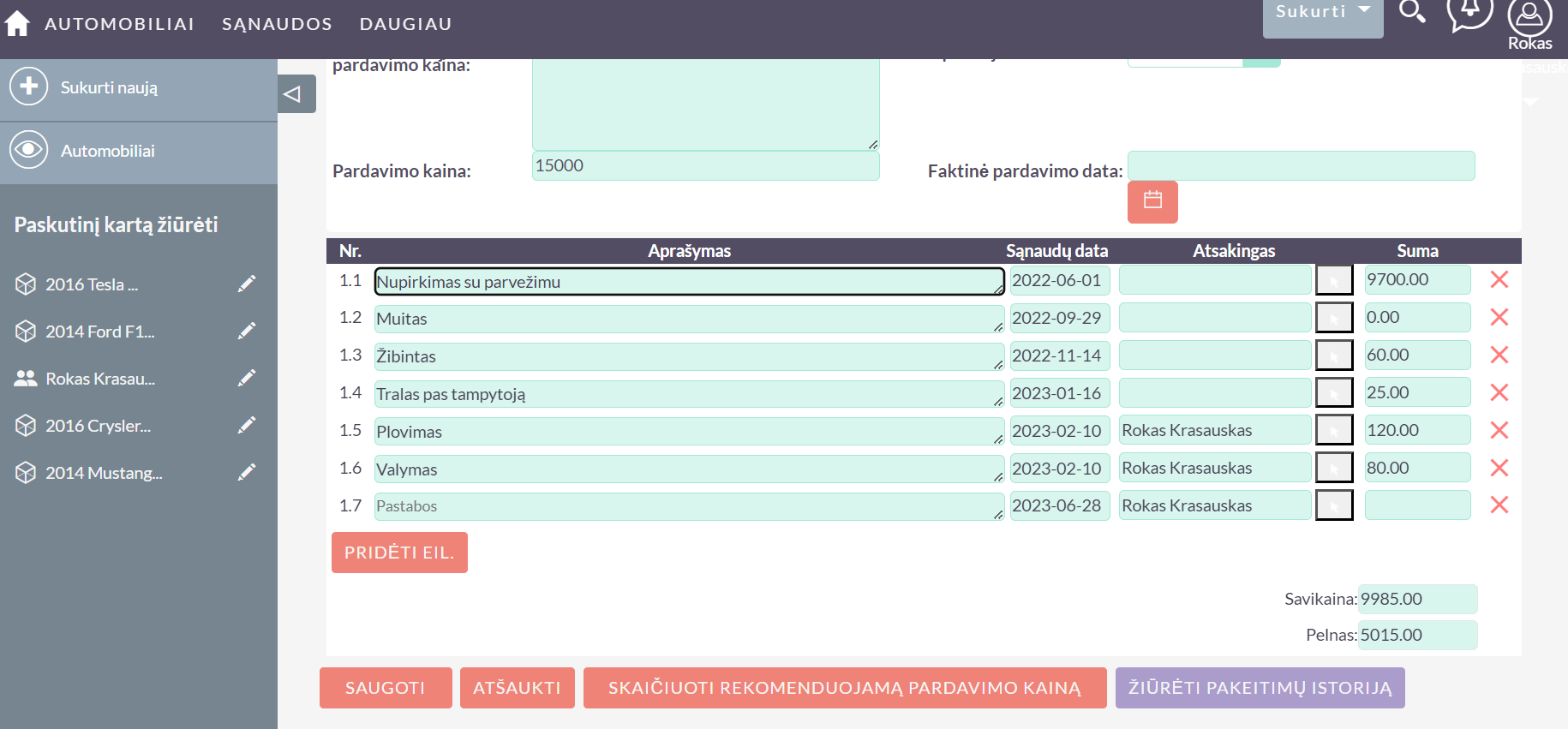Open AUTOMOBILIAI menu
The image size is (1568, 729).
(x=119, y=24)
